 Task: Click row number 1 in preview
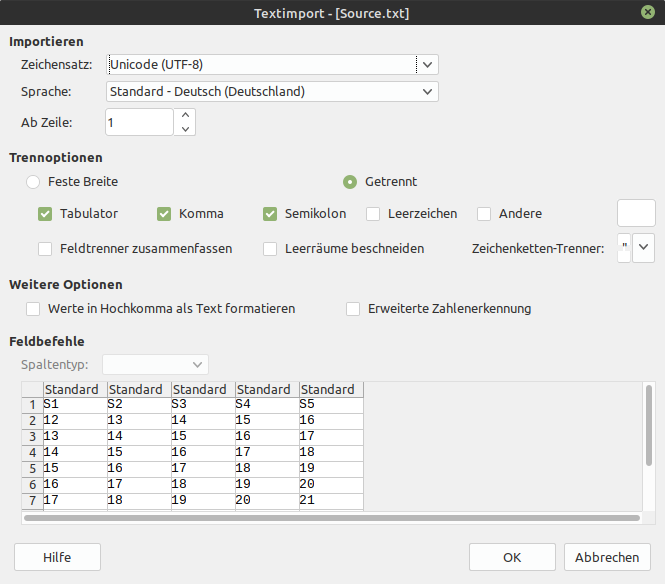[33, 405]
